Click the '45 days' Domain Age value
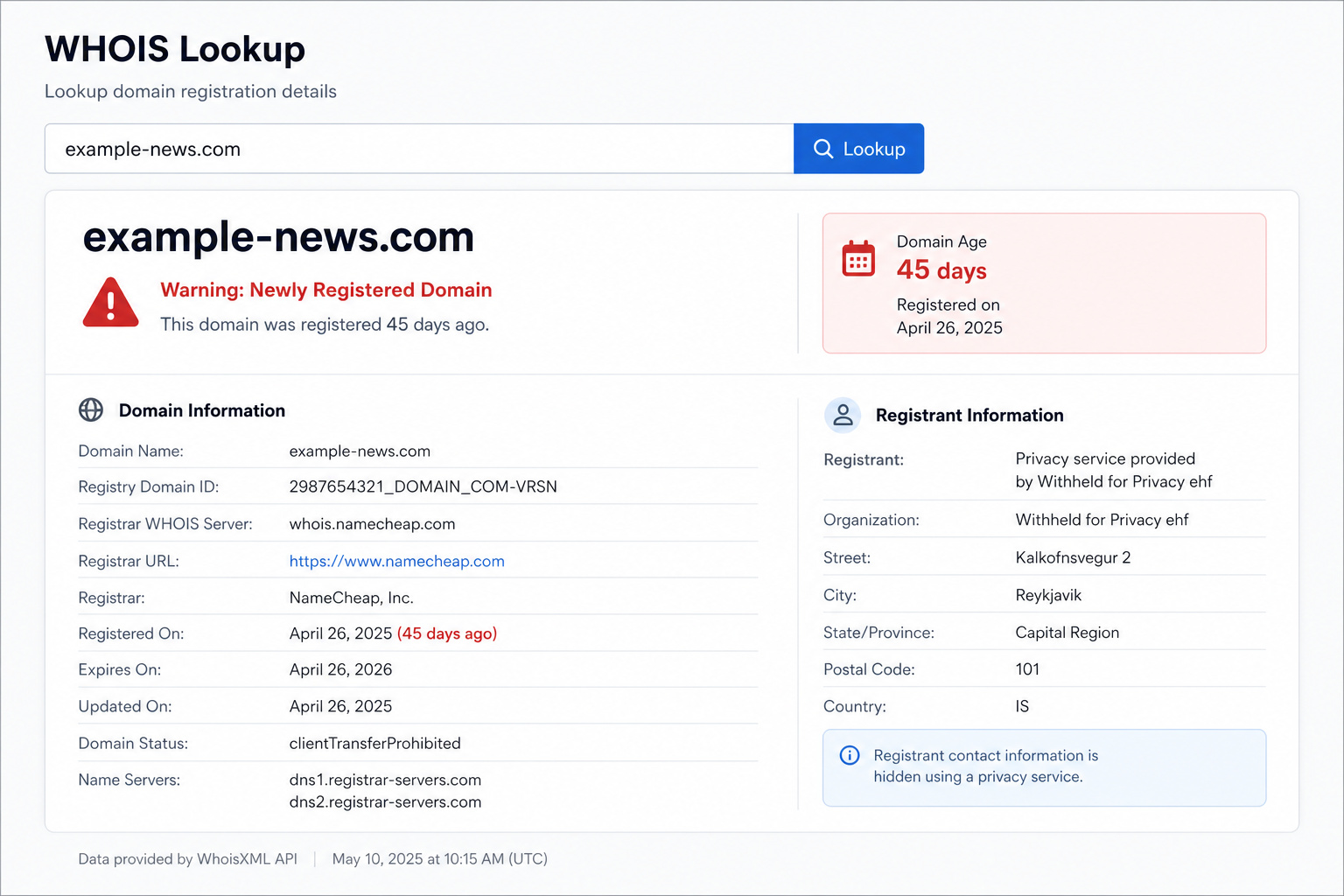Screen dimensions: 1344x896 click(941, 270)
